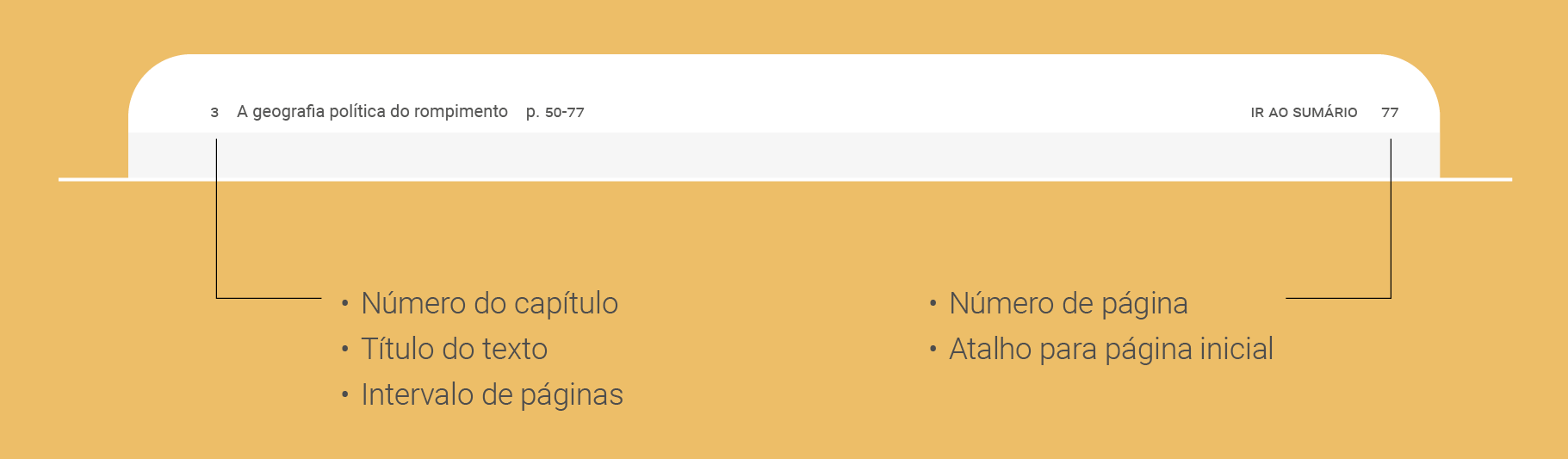Select the Número do capítulo label
This screenshot has height=459, width=1568.
point(489,304)
